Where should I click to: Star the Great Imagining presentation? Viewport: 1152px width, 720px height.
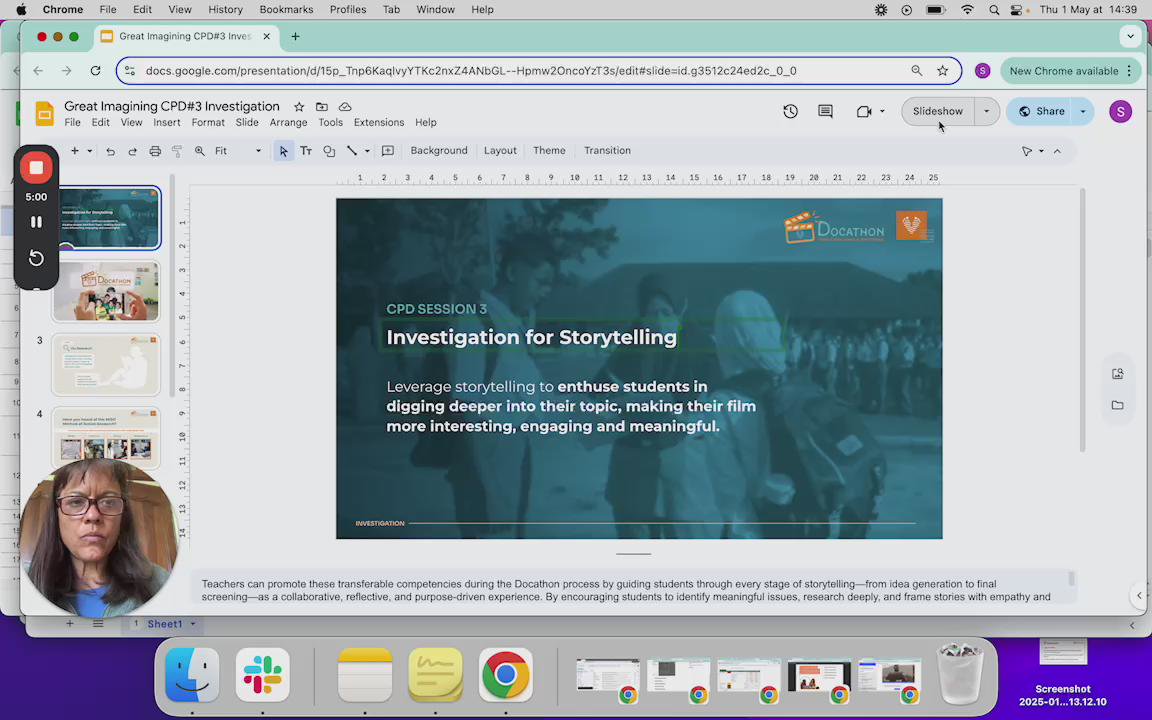pyautogui.click(x=299, y=107)
